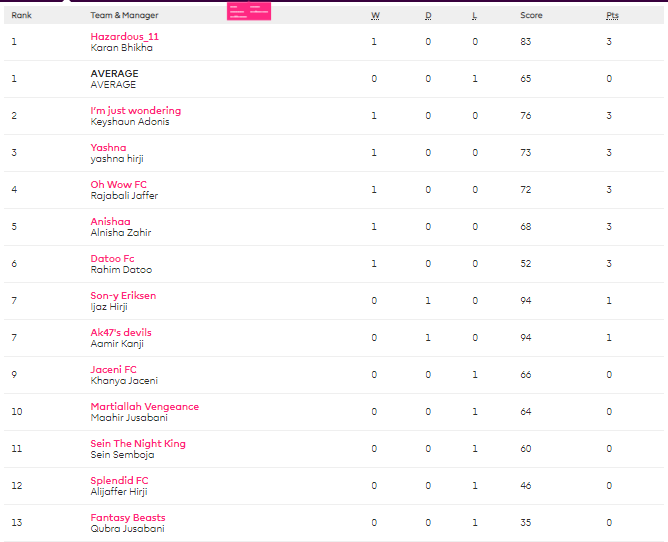View the Jaceni FC team
668x542 pixels.
[x=113, y=369]
